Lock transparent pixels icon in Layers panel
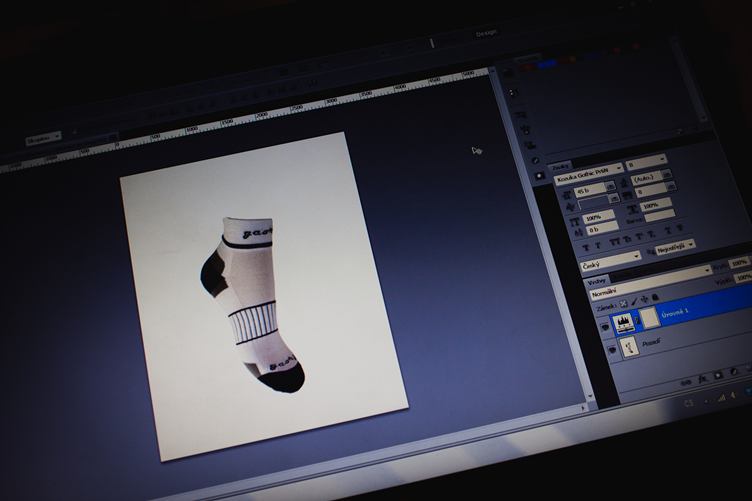This screenshot has width=752, height=501. [x=623, y=304]
